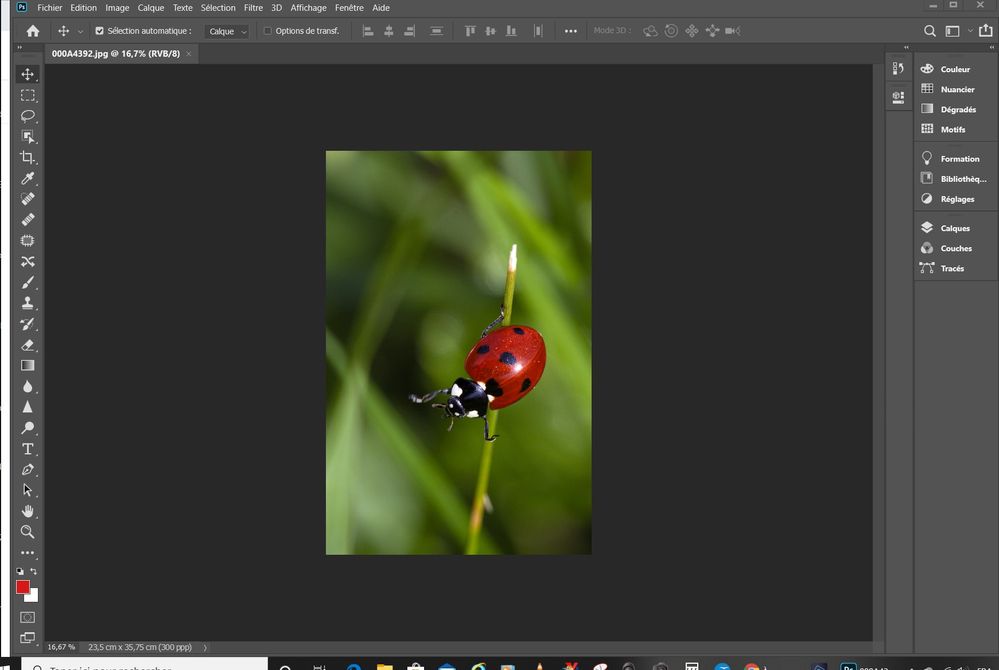999x670 pixels.
Task: Open the Calque selection dropdown
Action: 226,31
